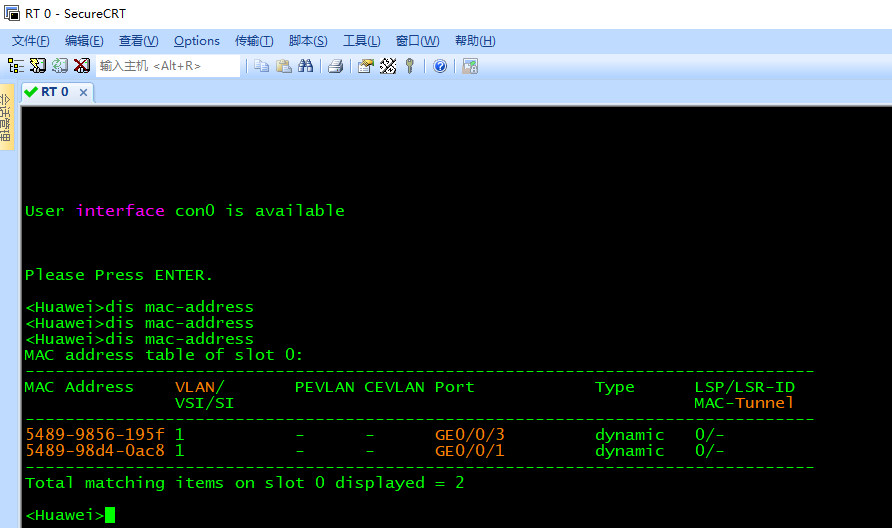Open the 文件(F) menu
Screen dimensions: 892x528
tap(31, 41)
